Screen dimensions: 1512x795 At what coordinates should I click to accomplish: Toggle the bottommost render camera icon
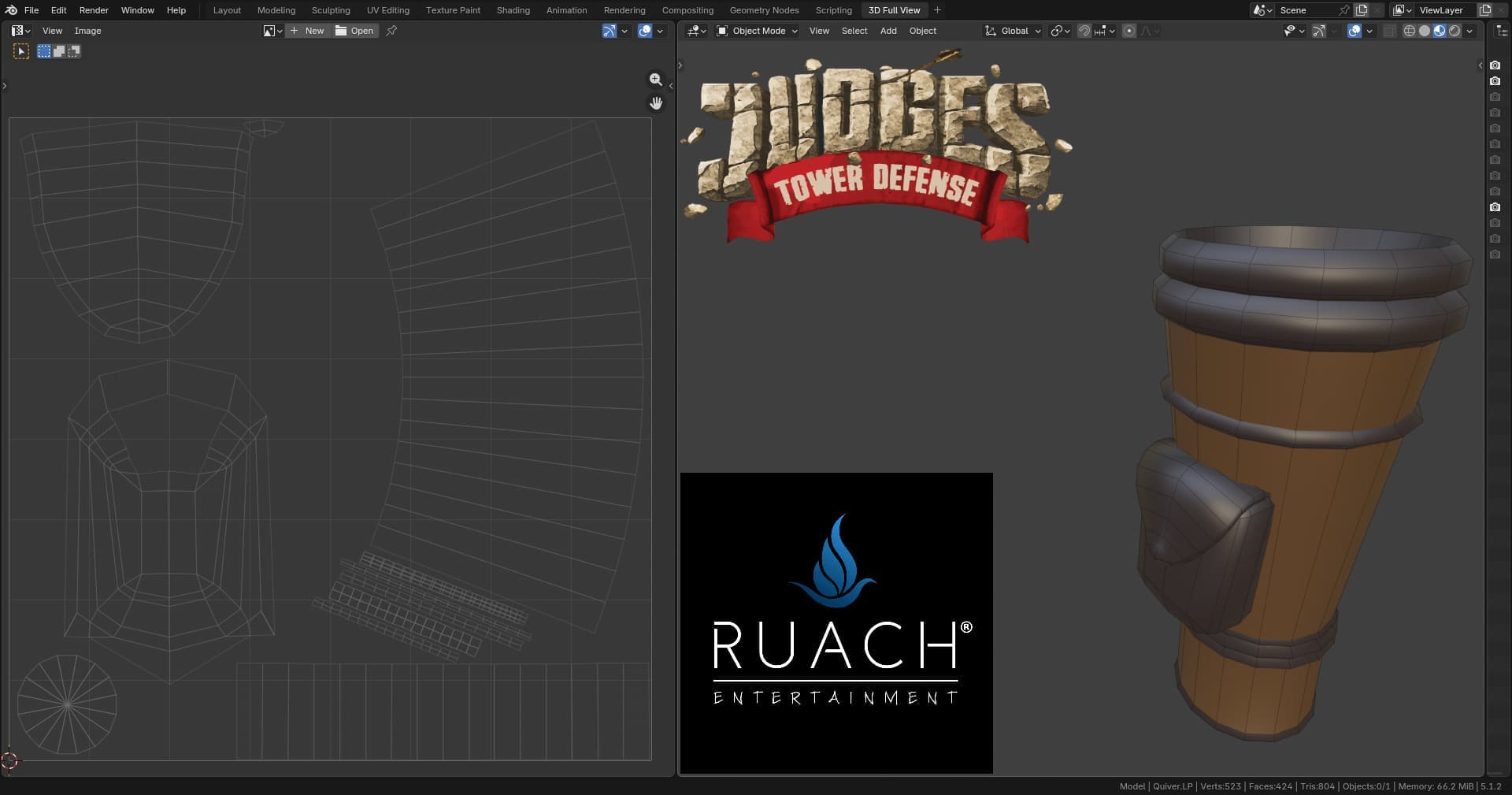pos(1495,254)
